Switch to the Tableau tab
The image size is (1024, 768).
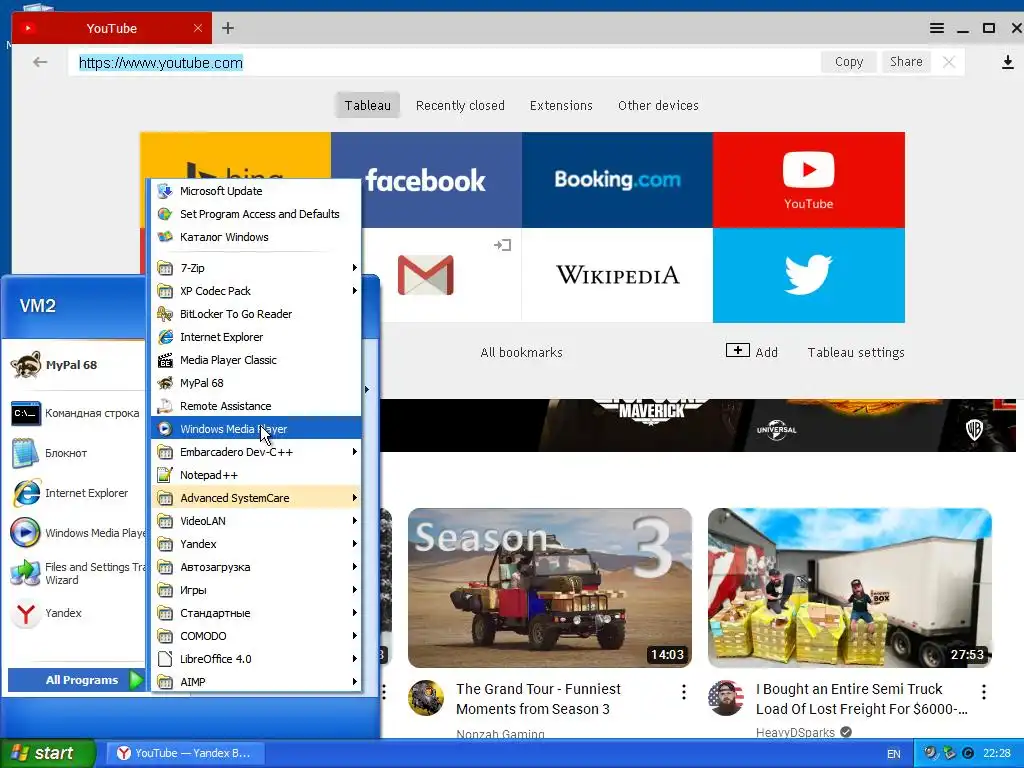tap(368, 105)
